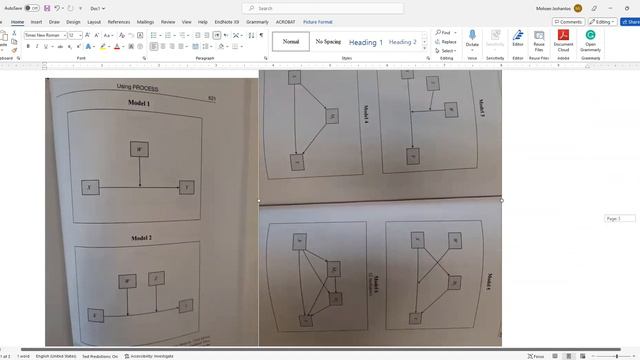640x360 pixels.
Task: Open the Select dropdown in Editing group
Action: coord(446,51)
